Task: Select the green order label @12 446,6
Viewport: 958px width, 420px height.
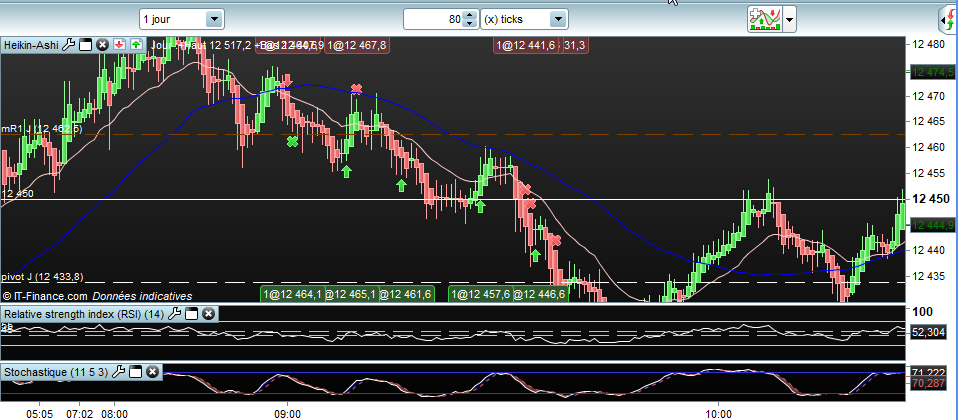Action: point(539,295)
